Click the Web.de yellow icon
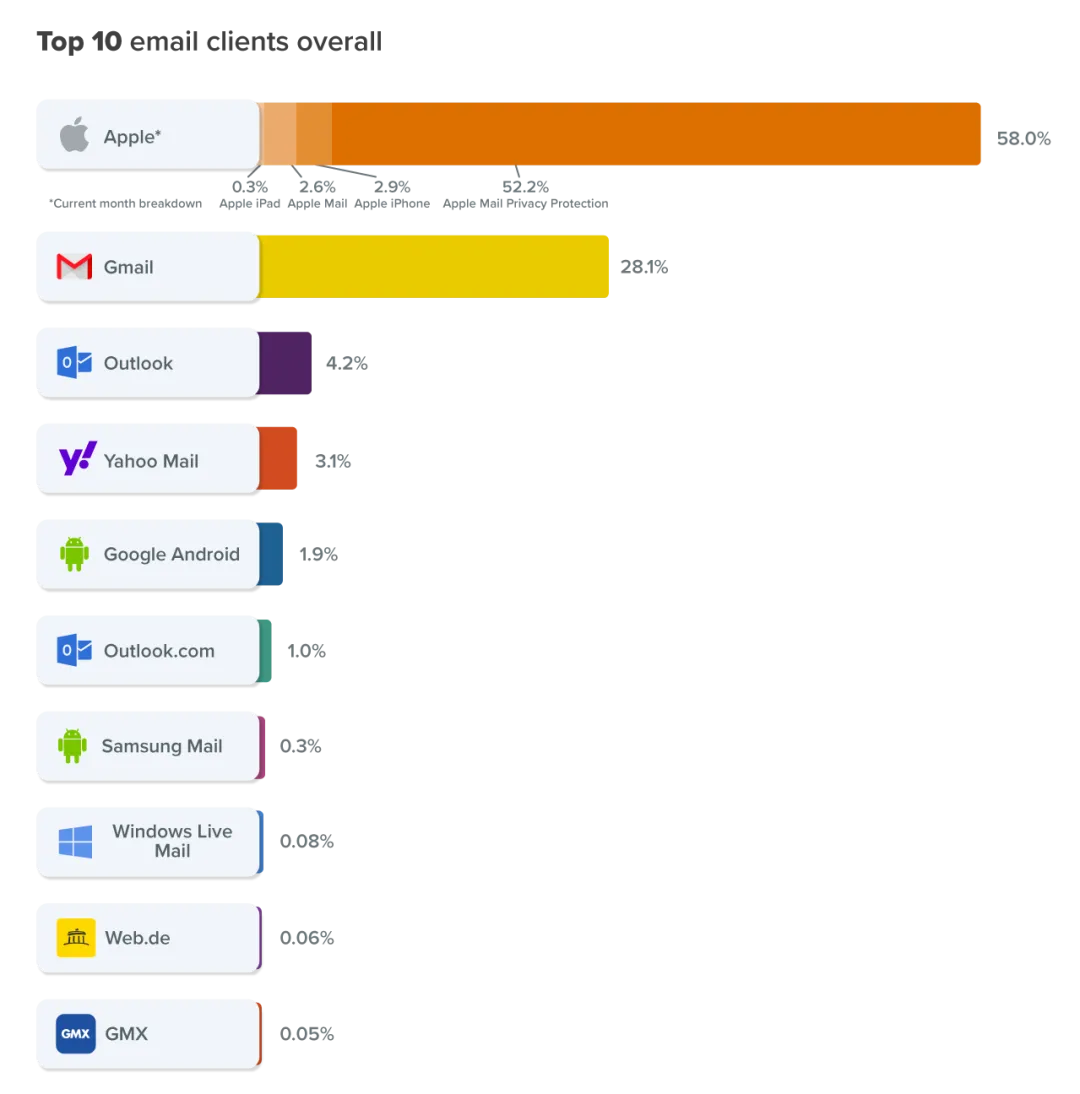1080x1094 pixels. point(76,937)
